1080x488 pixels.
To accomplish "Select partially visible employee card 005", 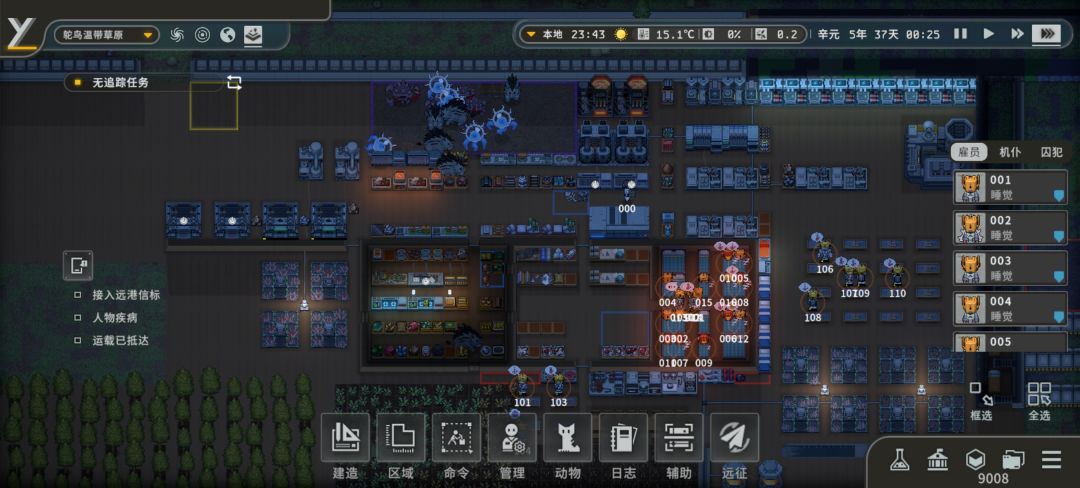I will [1010, 342].
